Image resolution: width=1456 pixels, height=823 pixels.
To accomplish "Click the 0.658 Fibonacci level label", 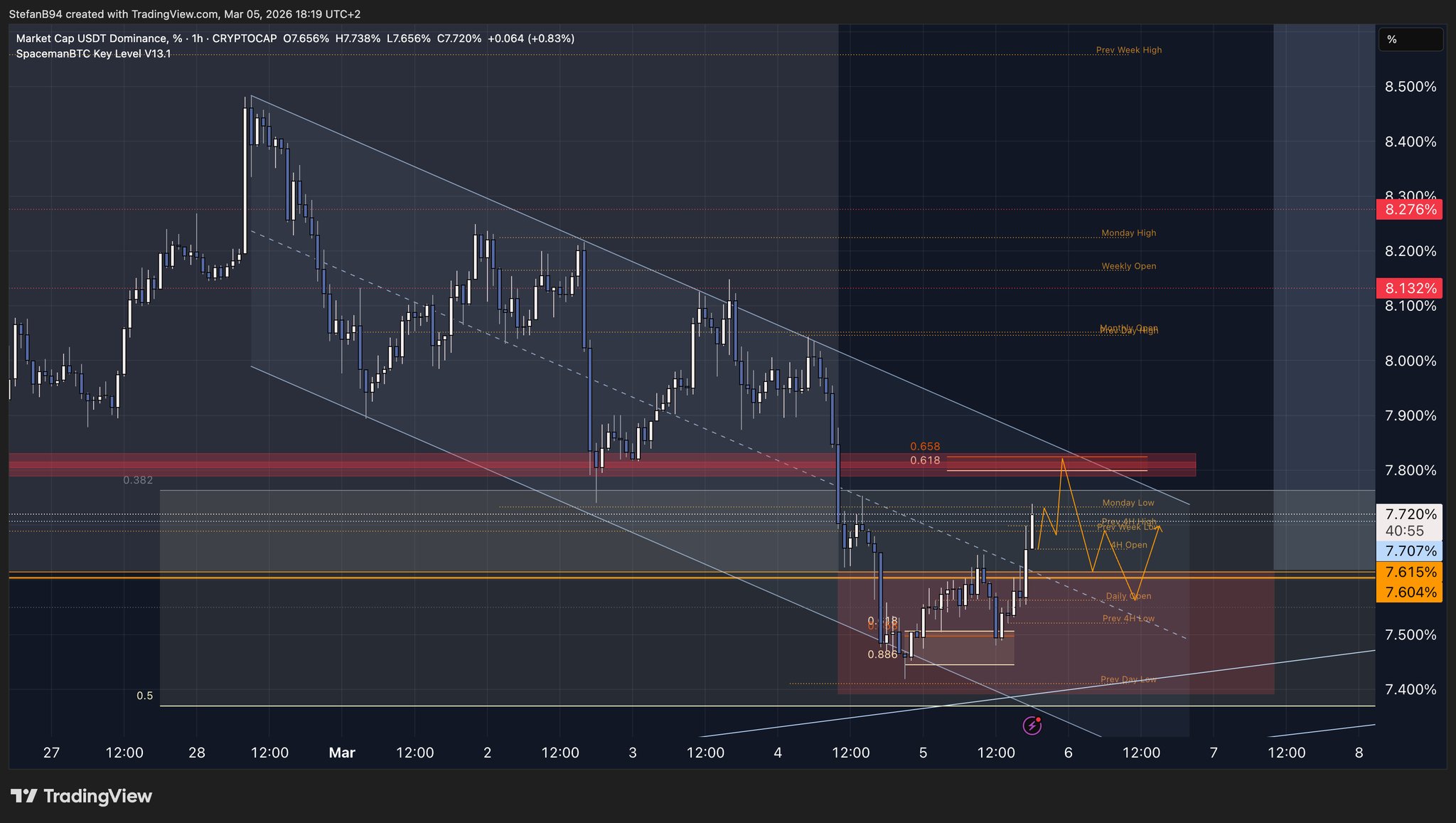I will (925, 447).
